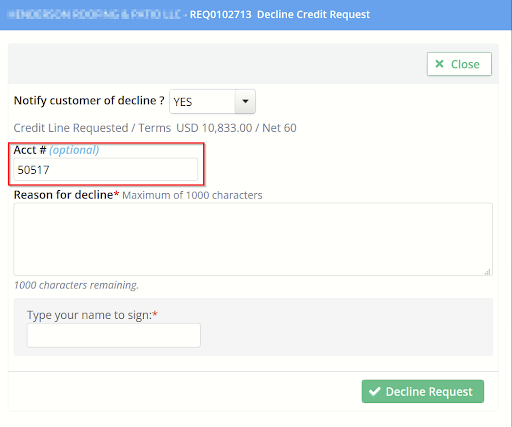Click the USD 10,833.00 / Net 60 text
Viewport: 512px width, 427px height.
(x=236, y=128)
